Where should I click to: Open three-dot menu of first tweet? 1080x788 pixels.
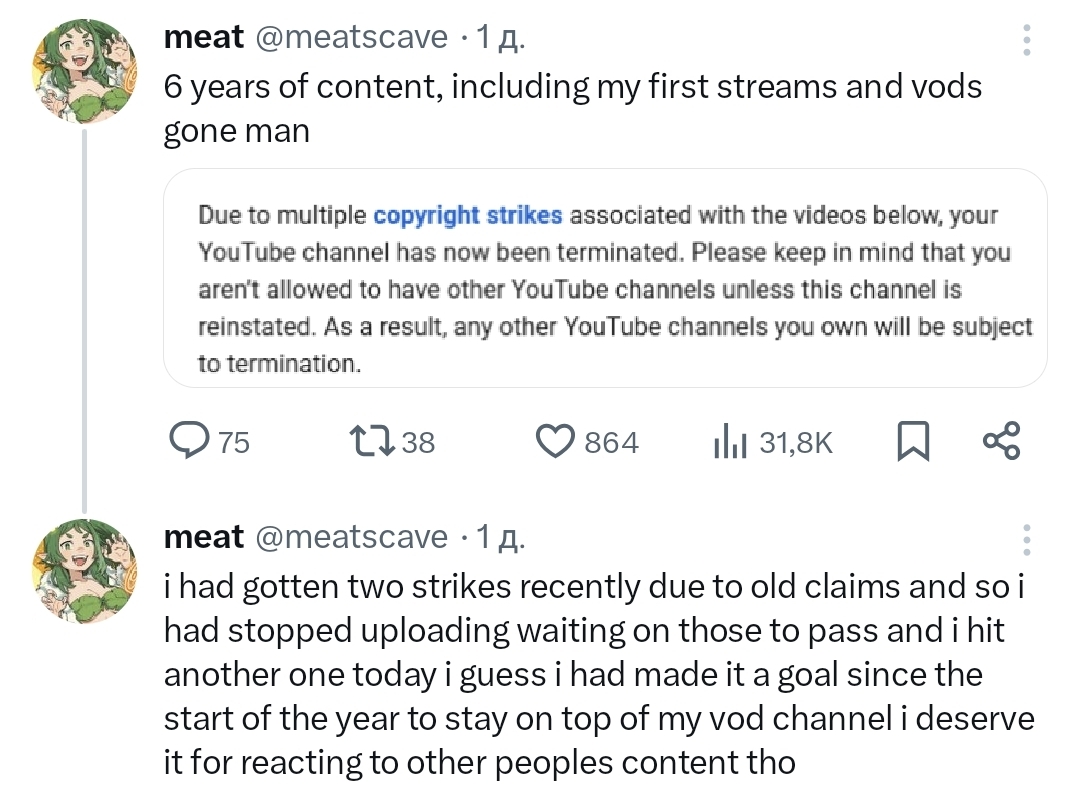point(1026,39)
